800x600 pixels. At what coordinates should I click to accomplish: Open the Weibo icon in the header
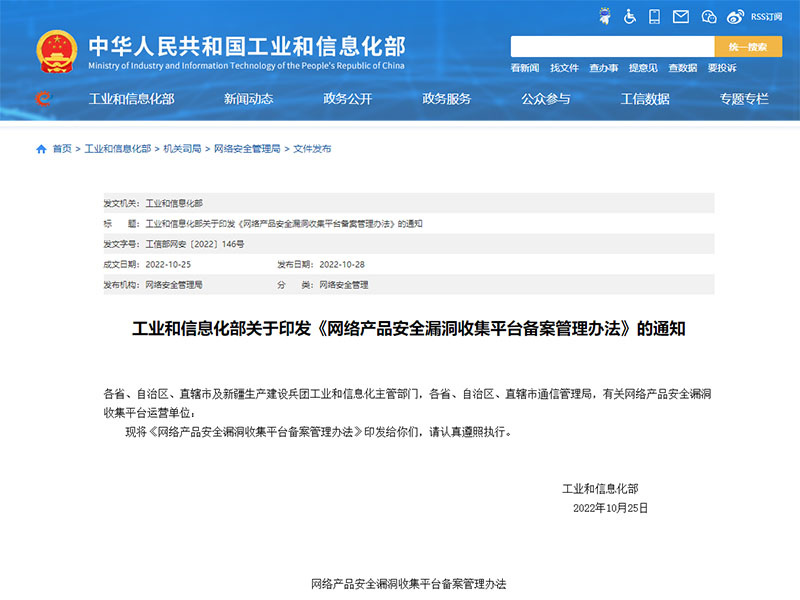pos(733,14)
